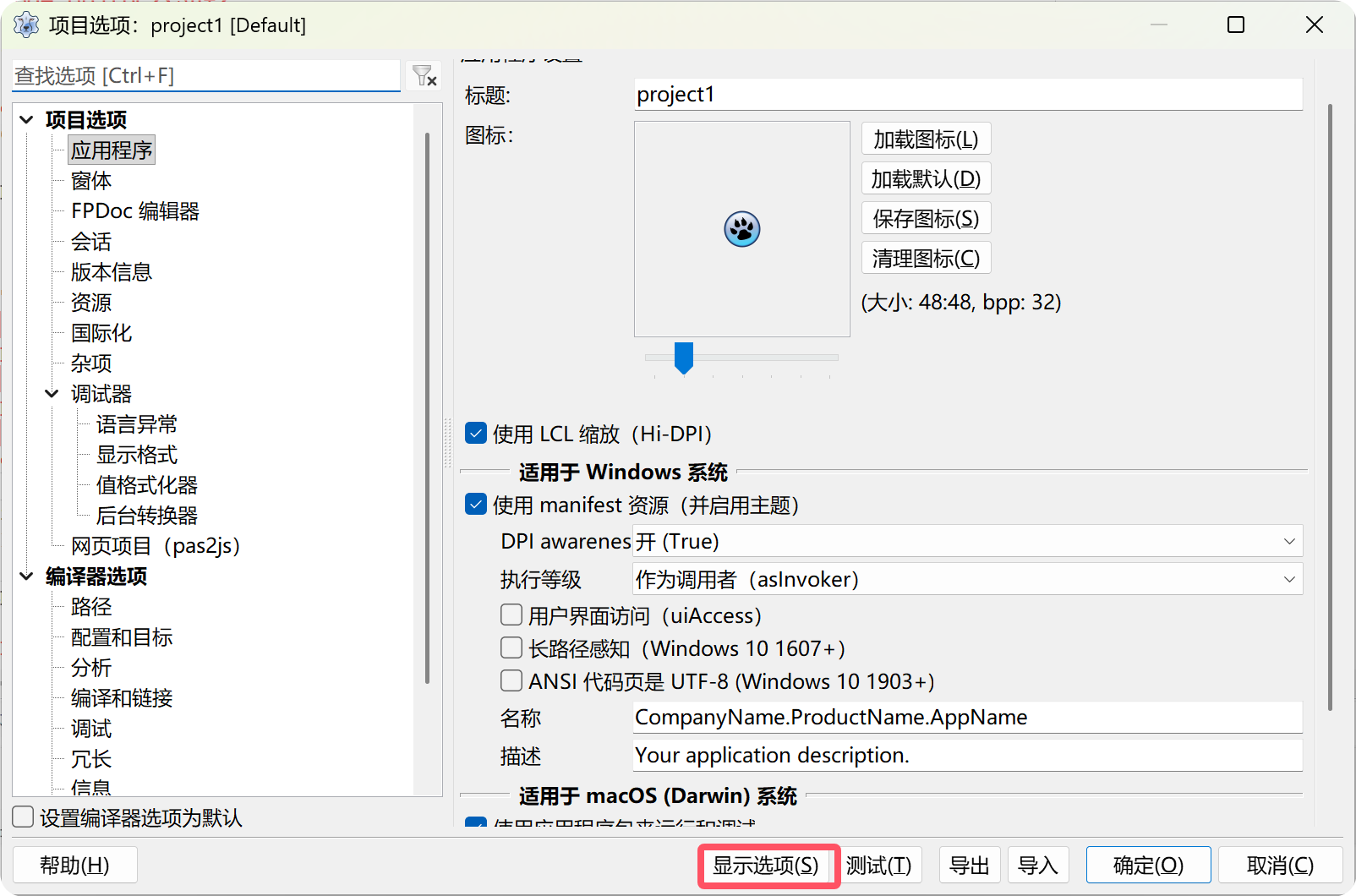Select 版本信息 in the options tree
The image size is (1356, 896).
pyautogui.click(x=110, y=271)
